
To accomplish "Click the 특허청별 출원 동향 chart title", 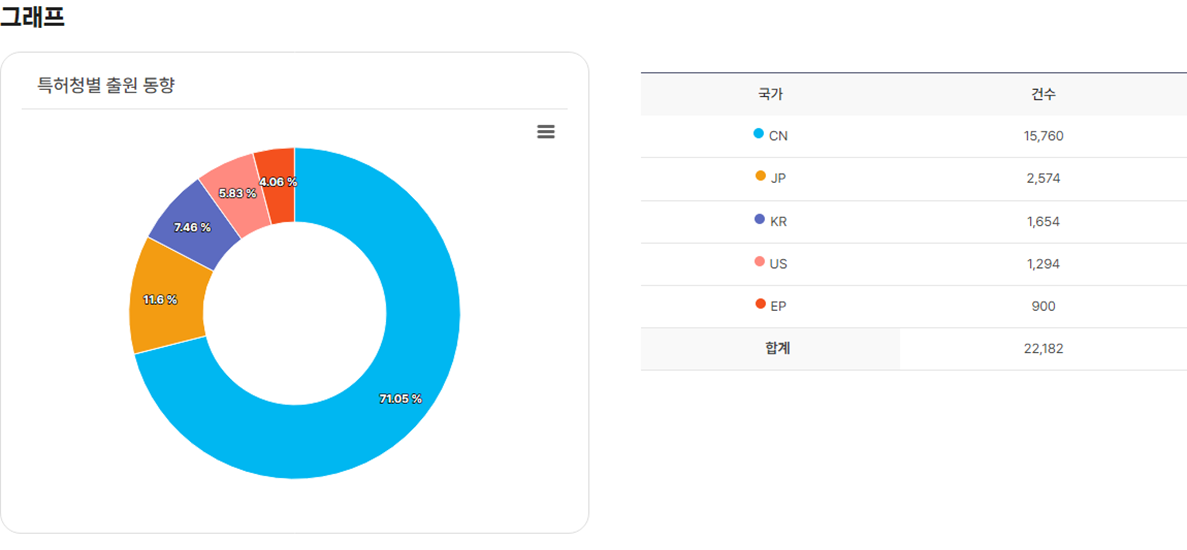I will click(x=106, y=86).
